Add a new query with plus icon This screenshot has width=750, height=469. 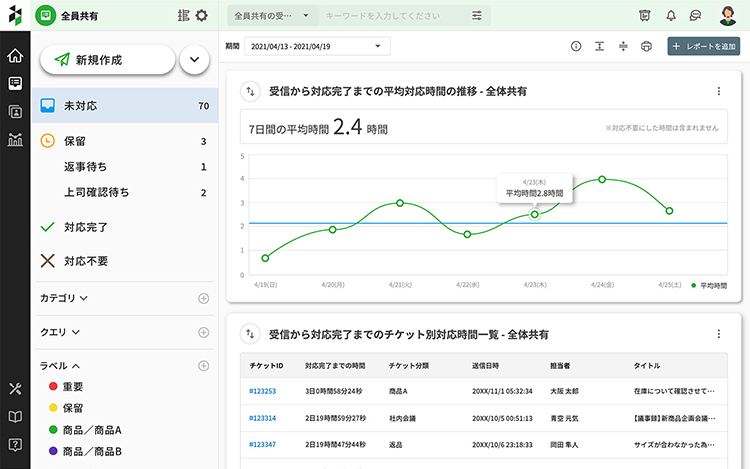tap(204, 332)
